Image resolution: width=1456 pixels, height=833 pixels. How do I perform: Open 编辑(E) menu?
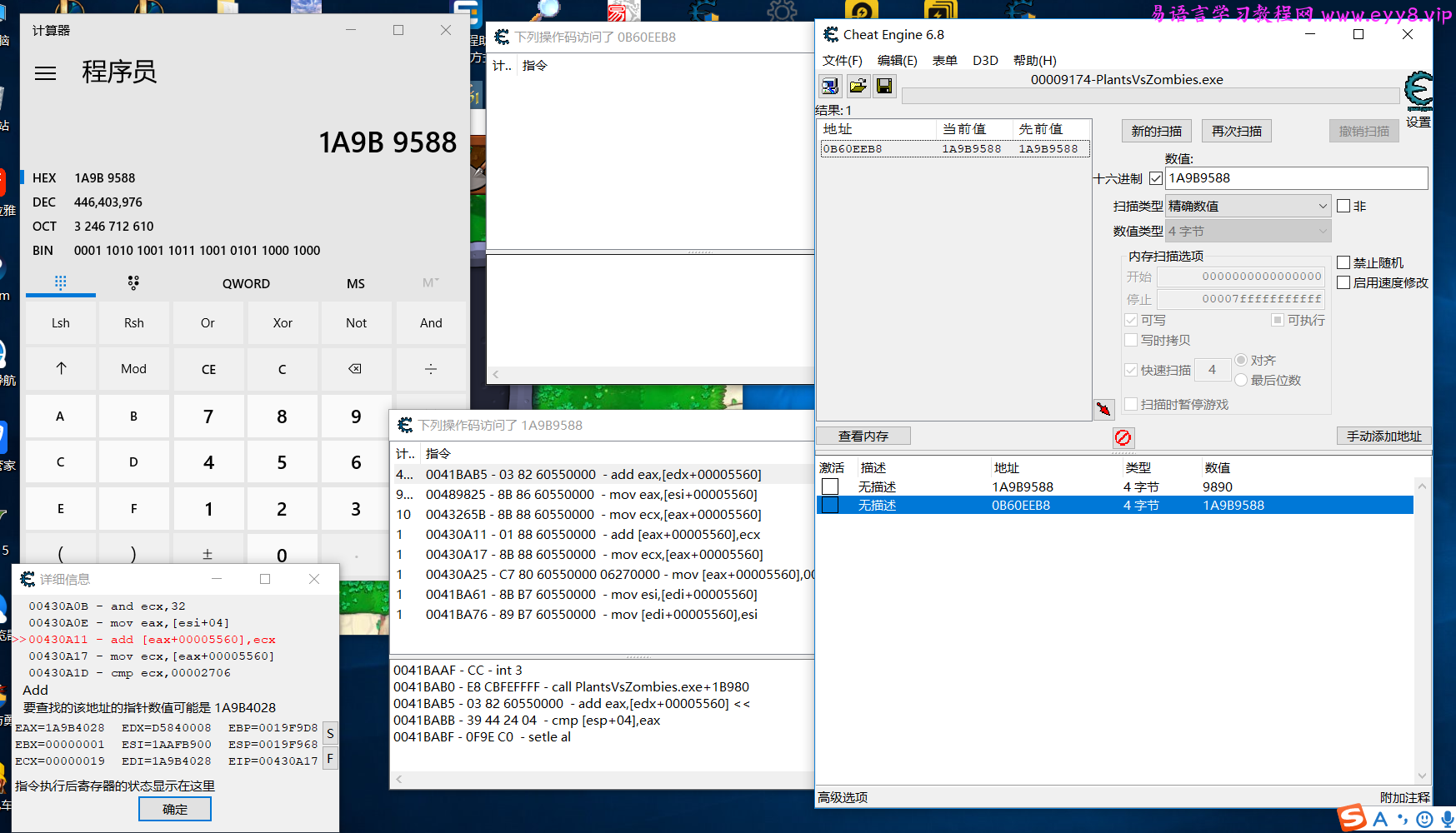pyautogui.click(x=897, y=60)
